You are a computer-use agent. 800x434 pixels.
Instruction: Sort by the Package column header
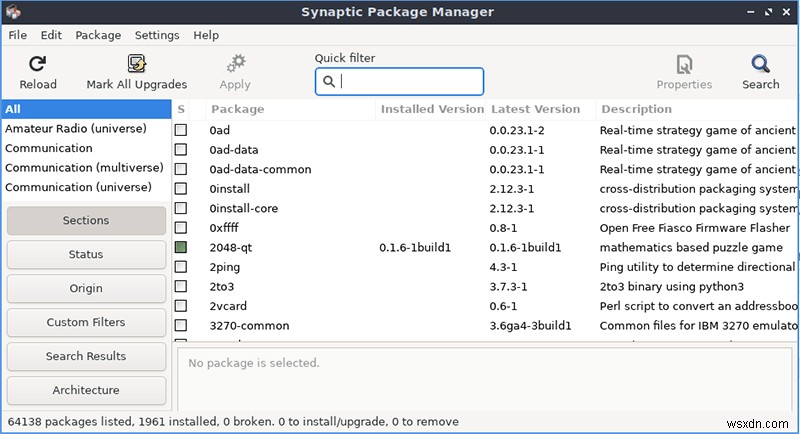click(290, 109)
